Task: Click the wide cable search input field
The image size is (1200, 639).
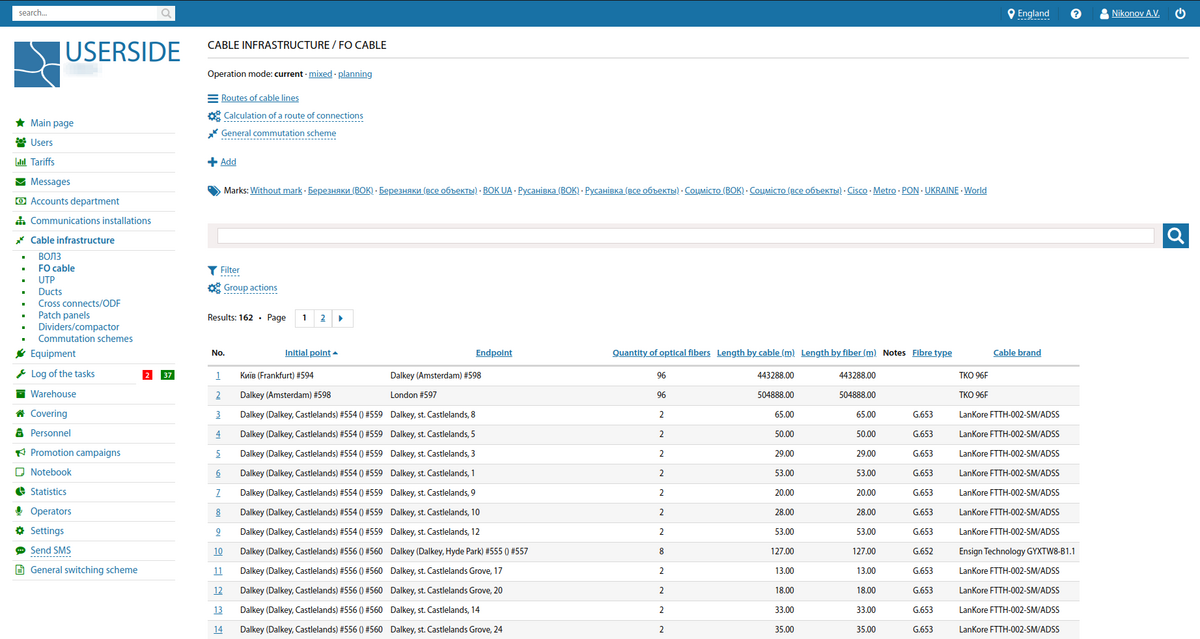Action: (685, 236)
